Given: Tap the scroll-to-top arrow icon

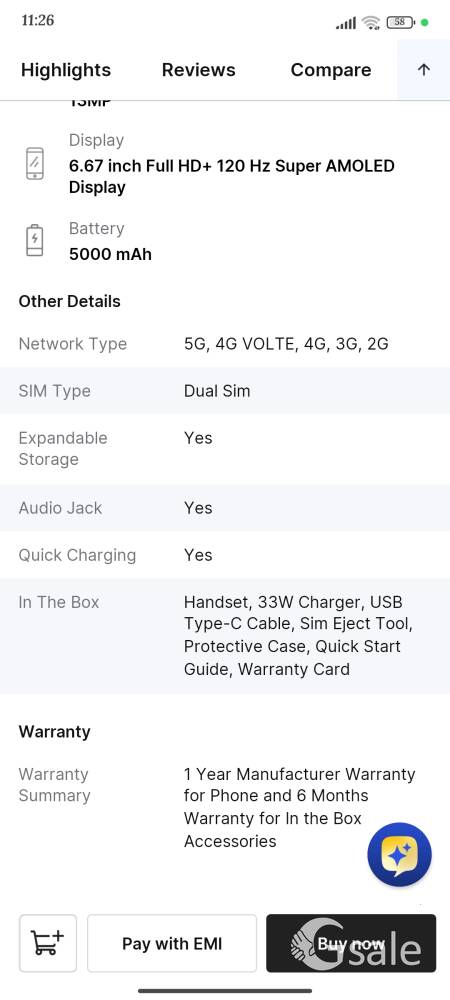Looking at the screenshot, I should pyautogui.click(x=424, y=70).
